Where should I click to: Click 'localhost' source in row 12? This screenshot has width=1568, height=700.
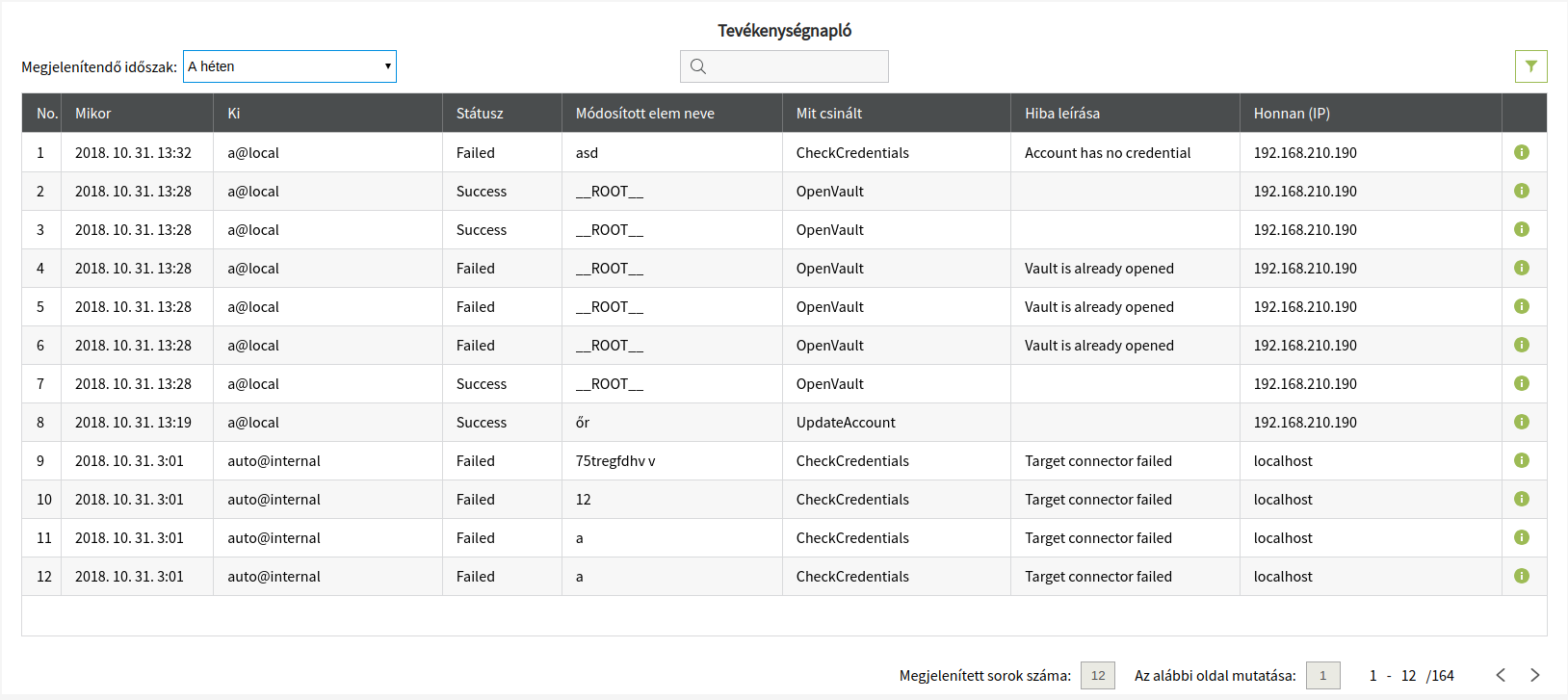1283,577
